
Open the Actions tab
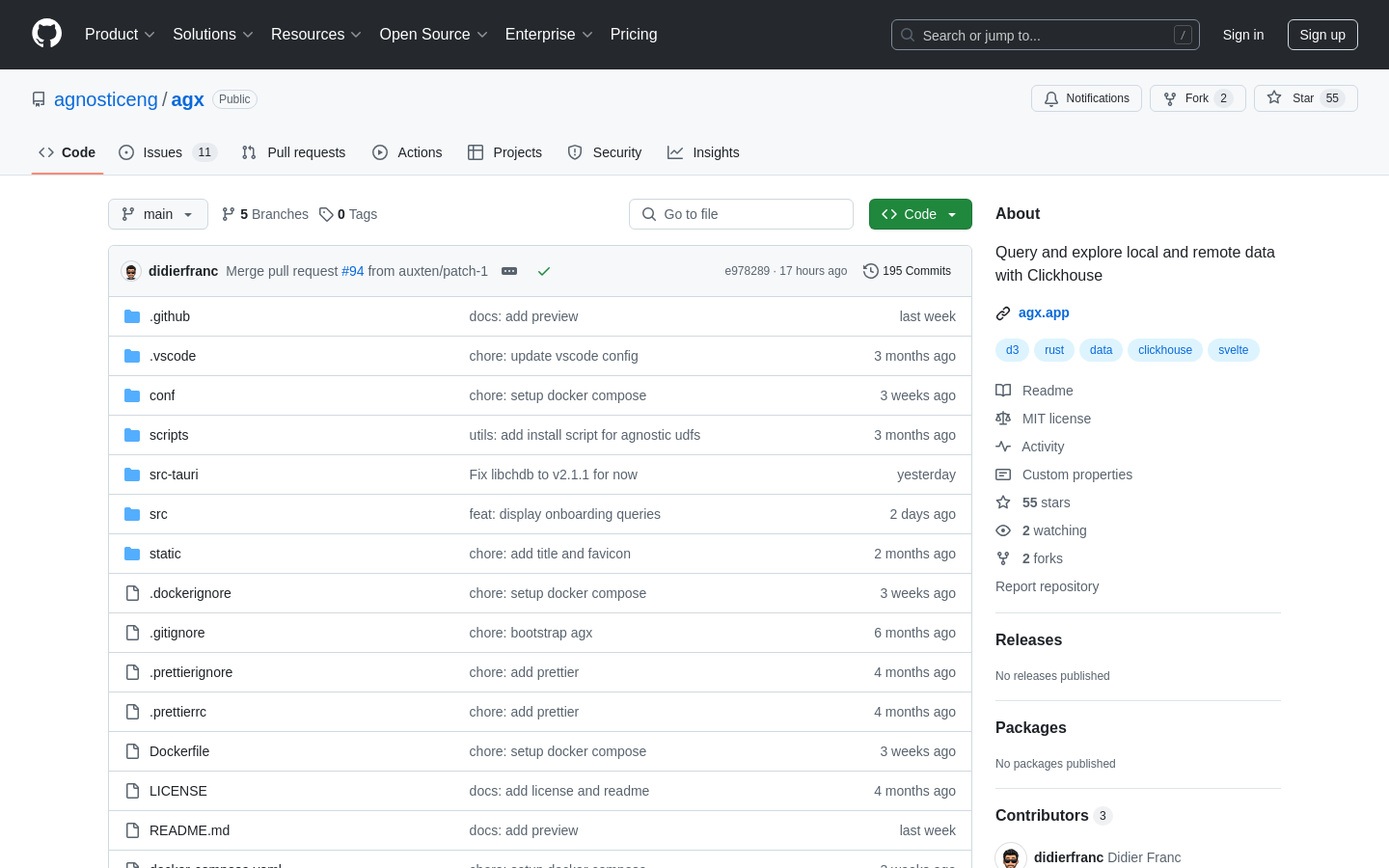pyautogui.click(x=407, y=152)
